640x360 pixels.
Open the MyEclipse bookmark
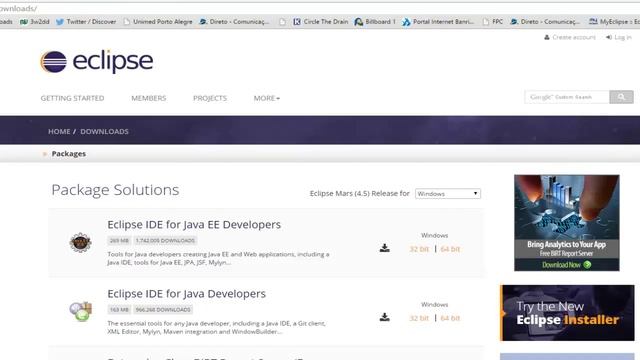(614, 22)
